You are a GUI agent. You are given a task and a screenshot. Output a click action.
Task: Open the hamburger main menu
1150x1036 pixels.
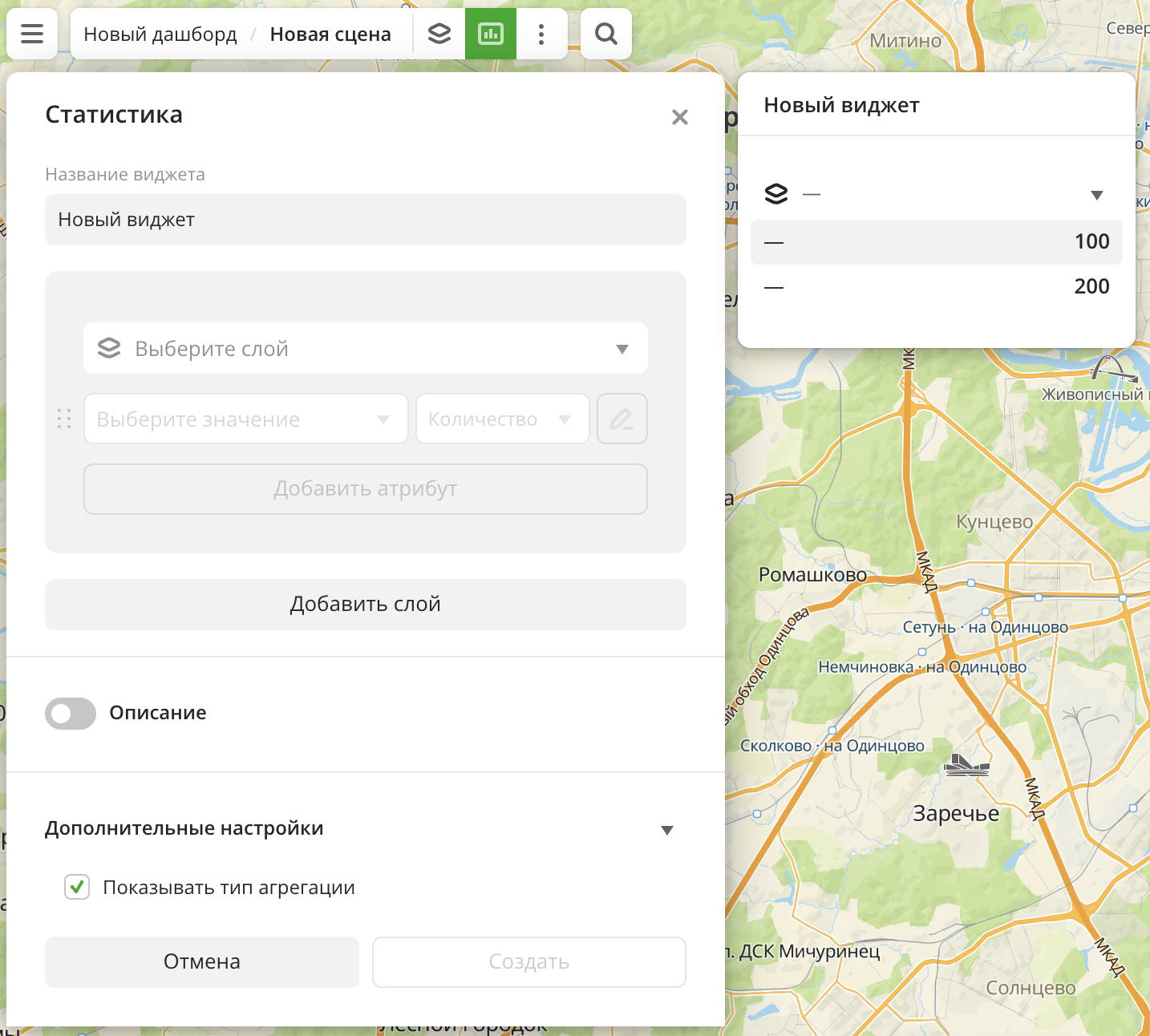click(32, 34)
